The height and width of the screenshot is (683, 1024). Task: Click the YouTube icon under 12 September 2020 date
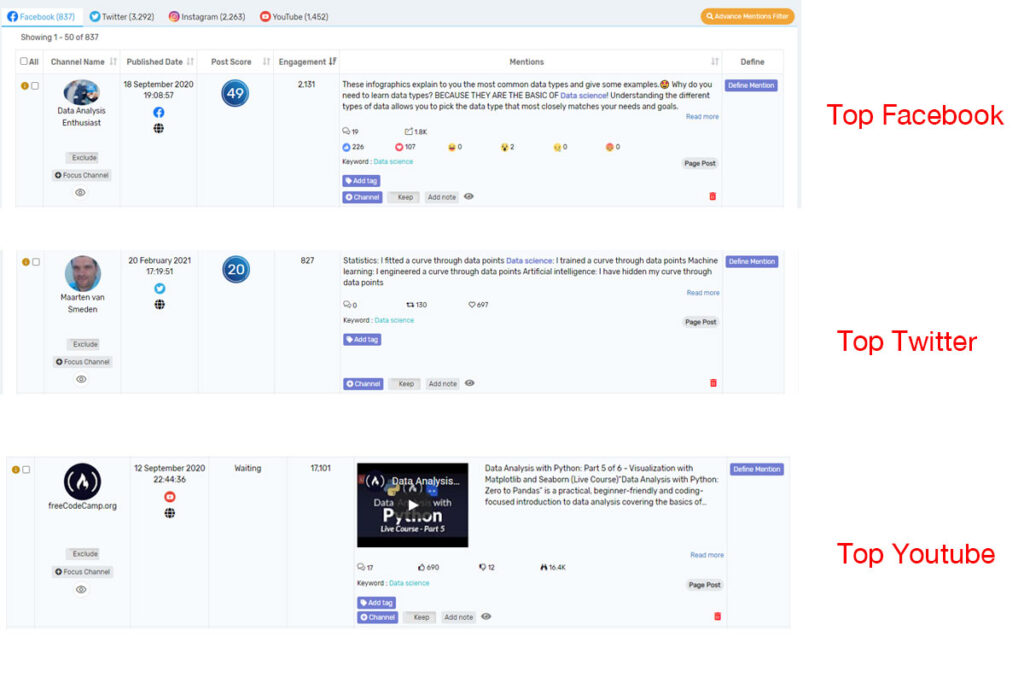[x=169, y=497]
